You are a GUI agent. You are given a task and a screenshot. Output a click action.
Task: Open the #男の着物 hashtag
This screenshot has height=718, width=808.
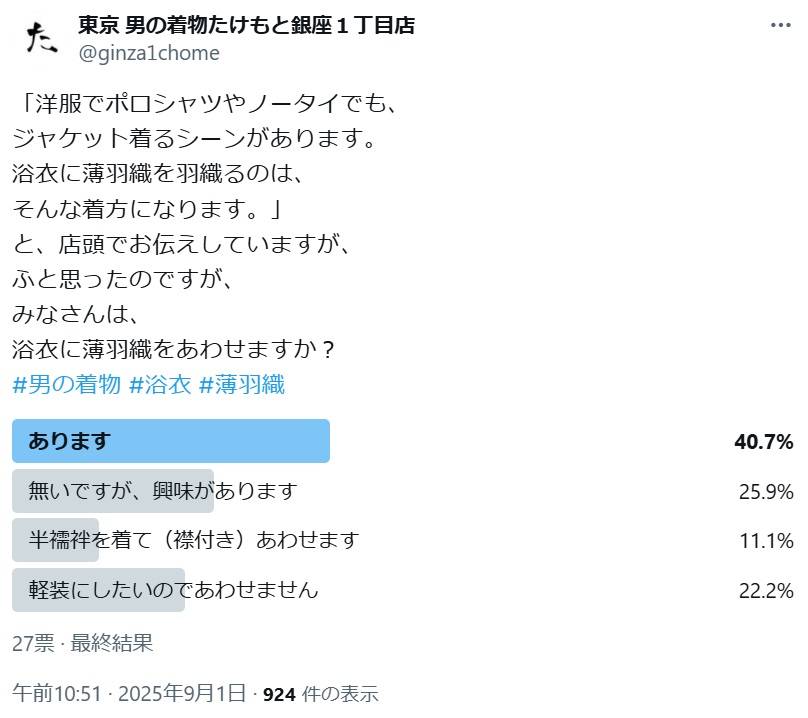66,385
